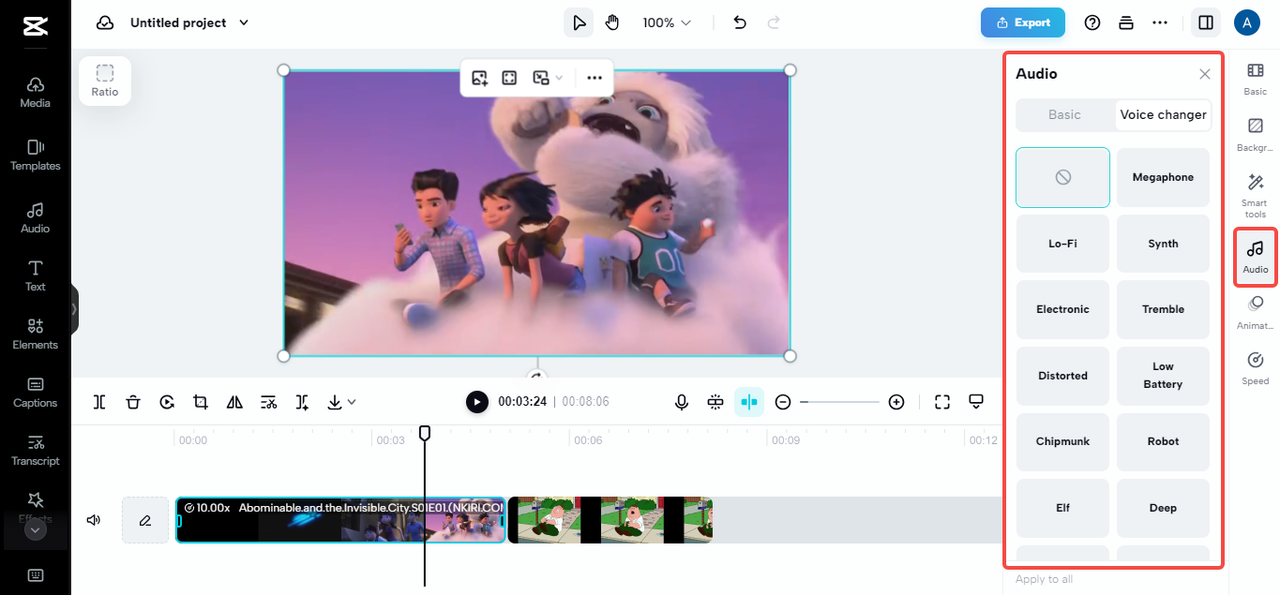Screen dimensions: 1280x595
Task: Click the reverse playback clip icon
Action: [167, 402]
